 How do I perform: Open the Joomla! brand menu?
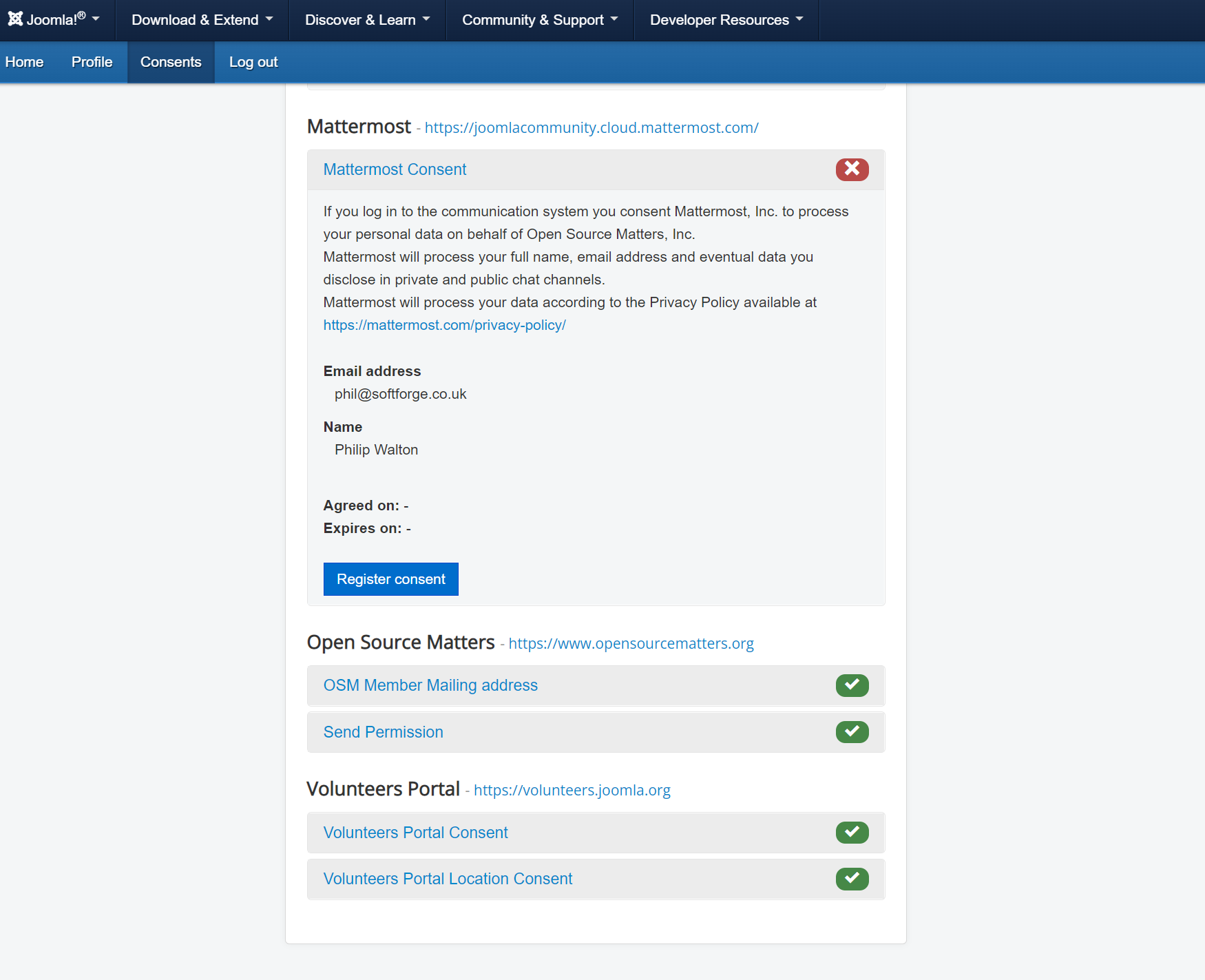[54, 20]
